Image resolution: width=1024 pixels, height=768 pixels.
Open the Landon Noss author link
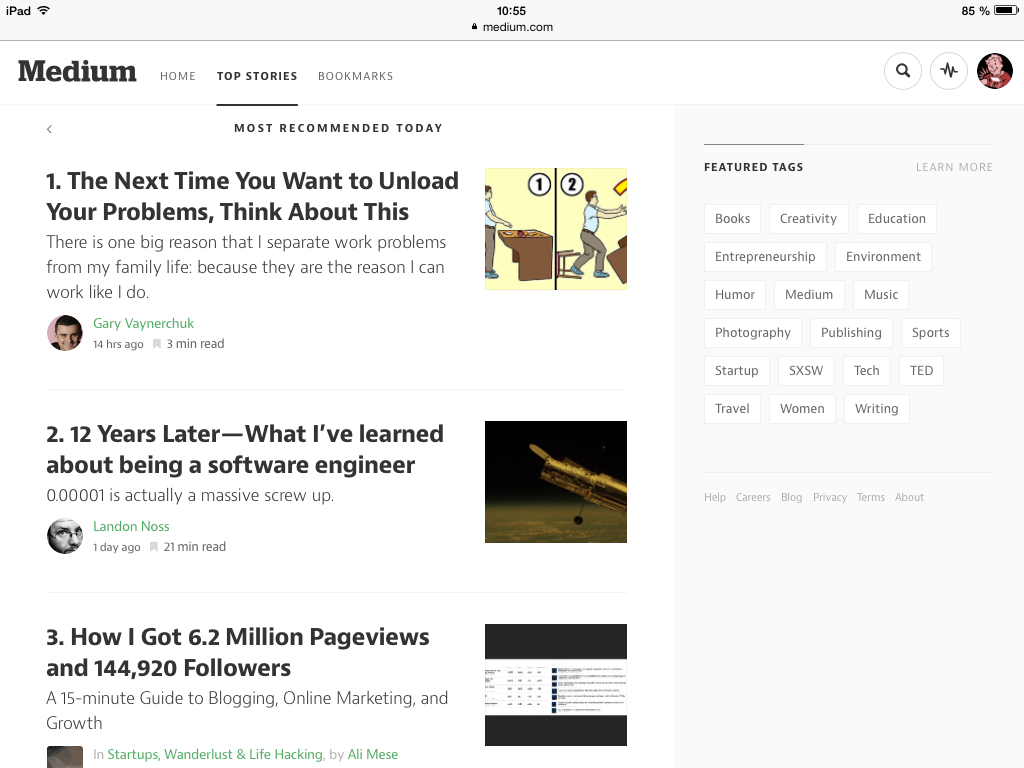coord(131,526)
